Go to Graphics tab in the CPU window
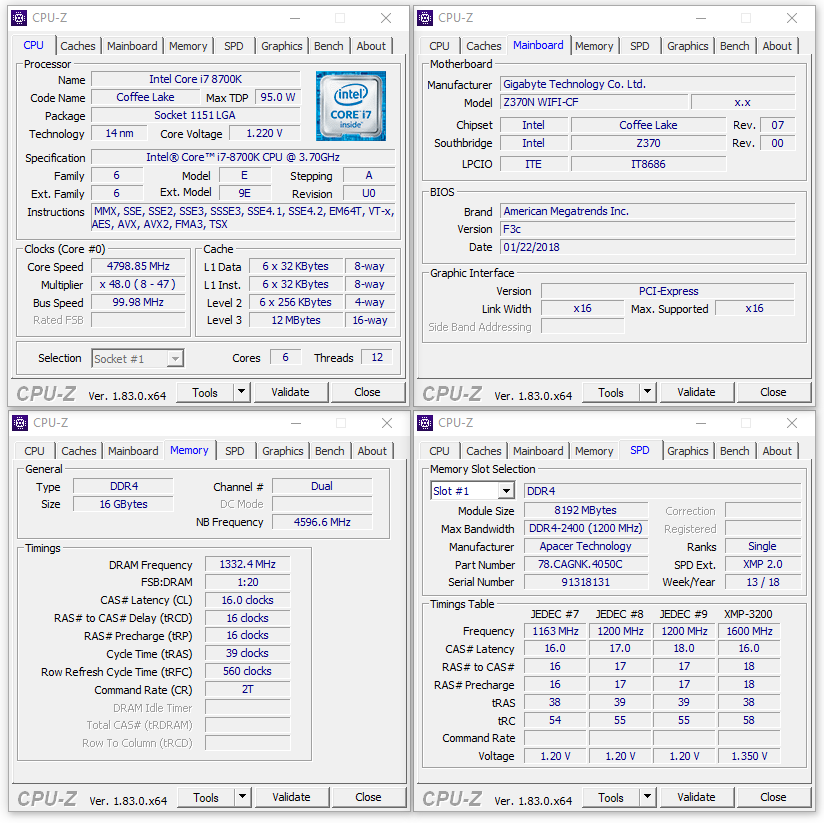 click(282, 46)
